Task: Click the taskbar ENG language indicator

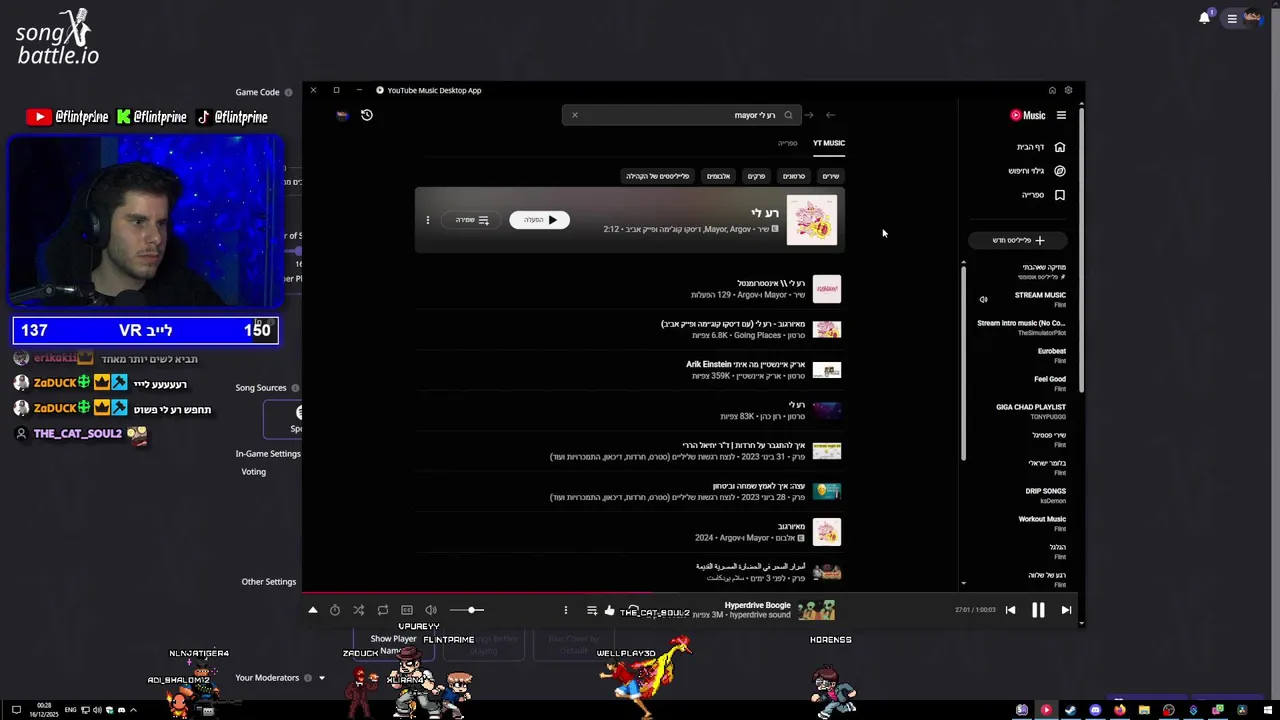Action: [71, 710]
